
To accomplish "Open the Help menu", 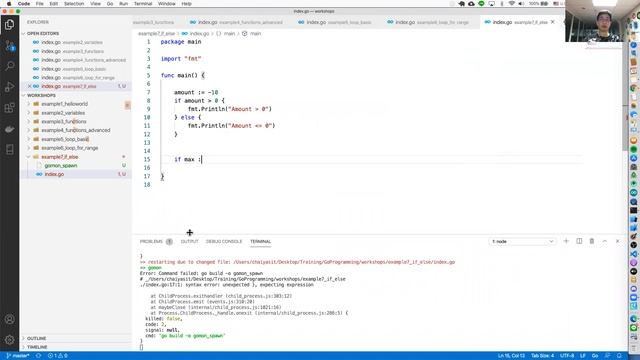I will [187, 4].
